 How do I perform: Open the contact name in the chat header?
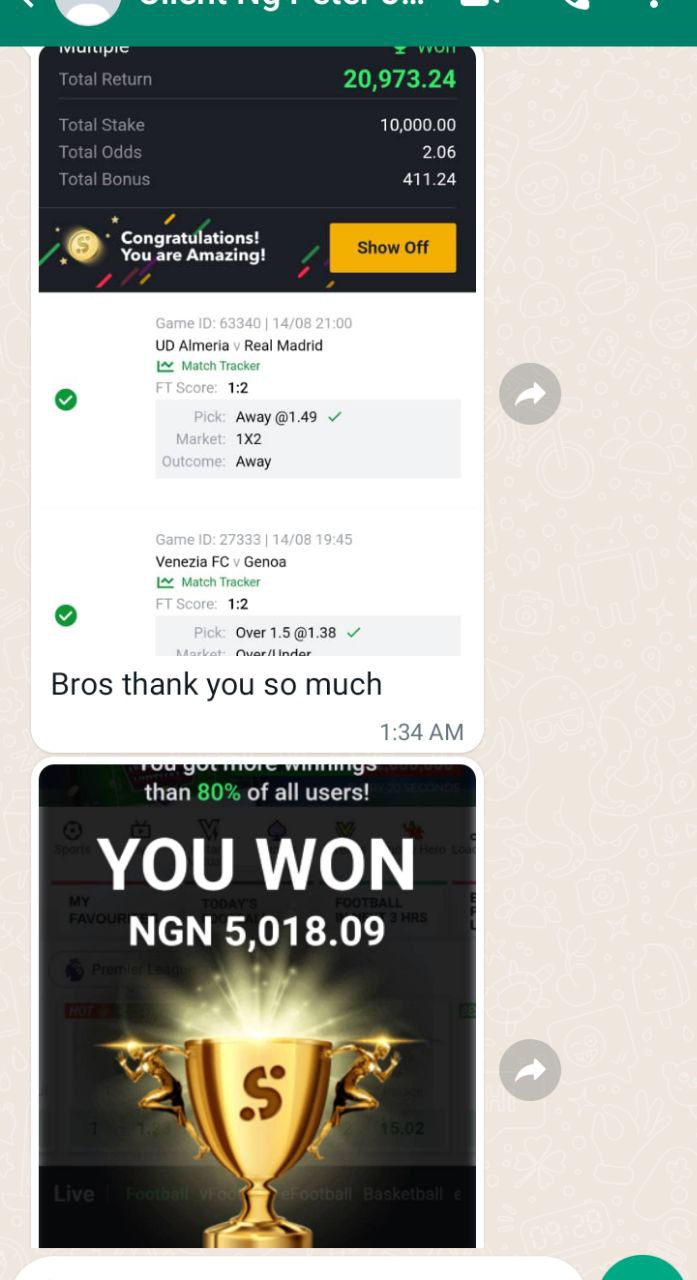pyautogui.click(x=282, y=4)
